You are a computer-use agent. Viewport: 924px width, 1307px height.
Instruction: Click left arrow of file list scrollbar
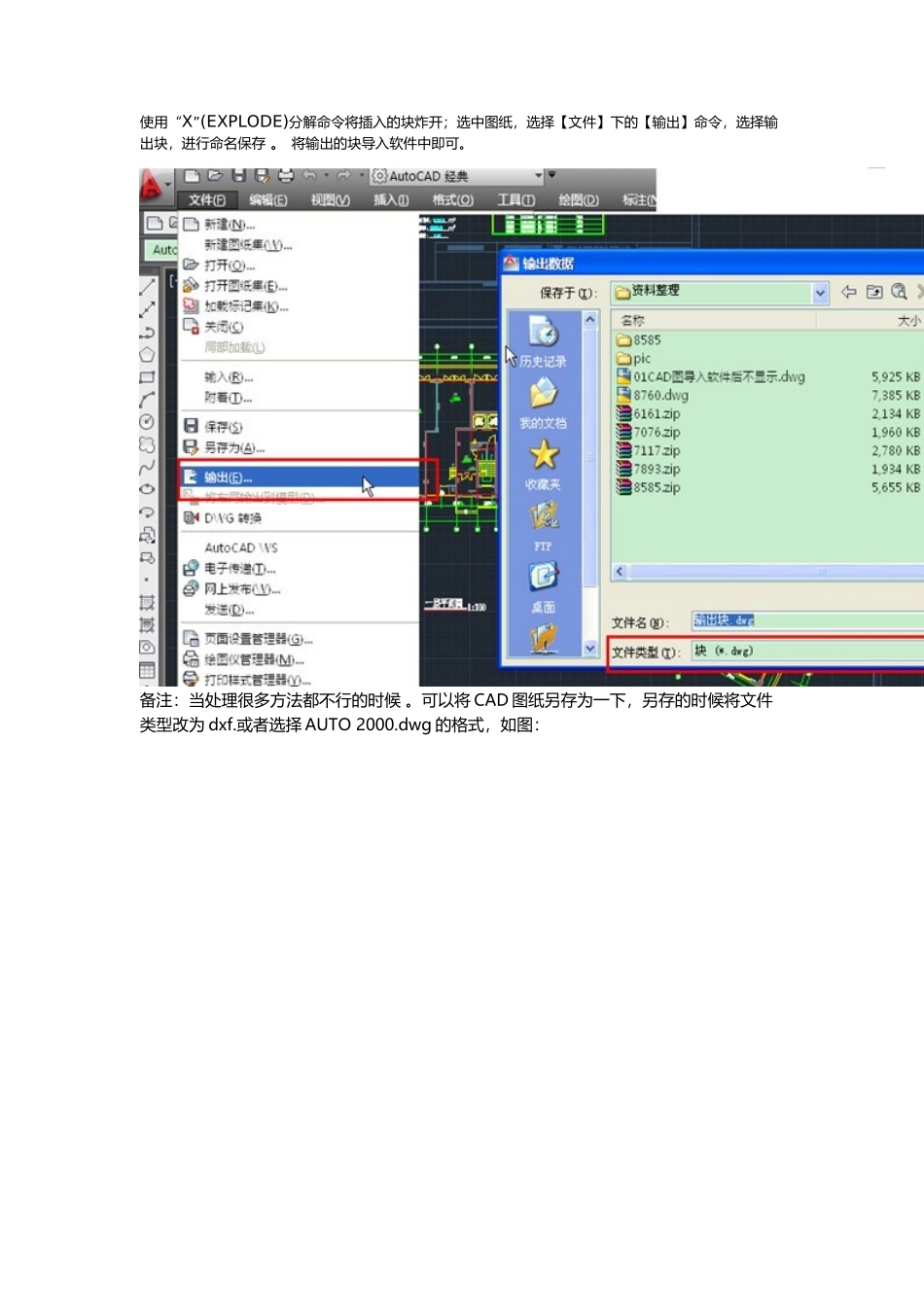click(620, 572)
